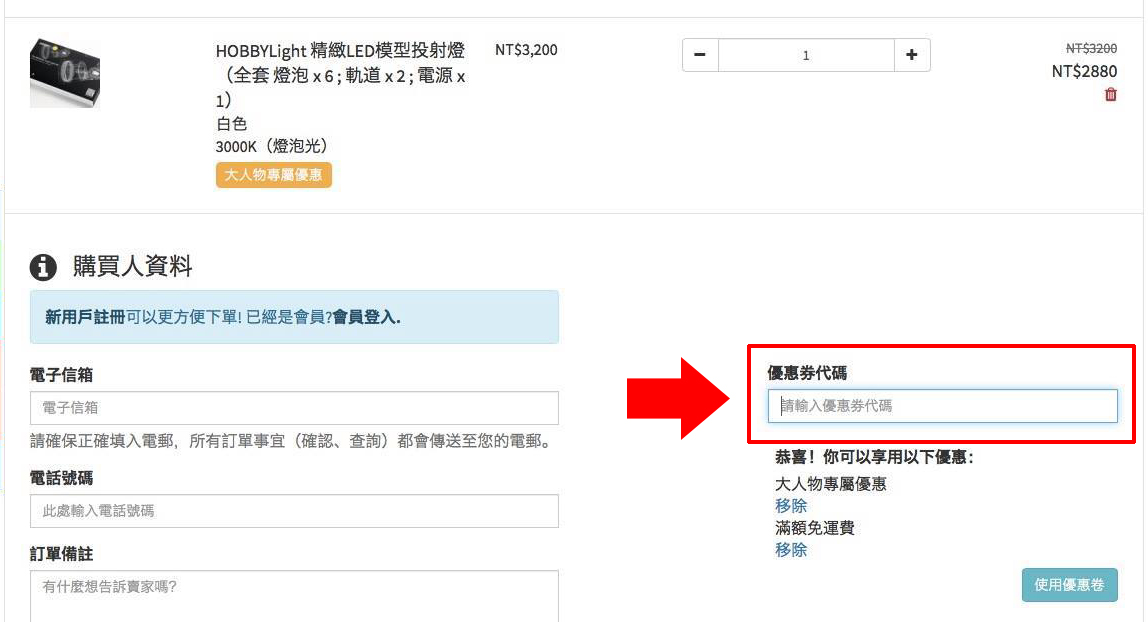Image resolution: width=1148 pixels, height=622 pixels.
Task: Select the 訂單備註 notes text area
Action: click(294, 595)
